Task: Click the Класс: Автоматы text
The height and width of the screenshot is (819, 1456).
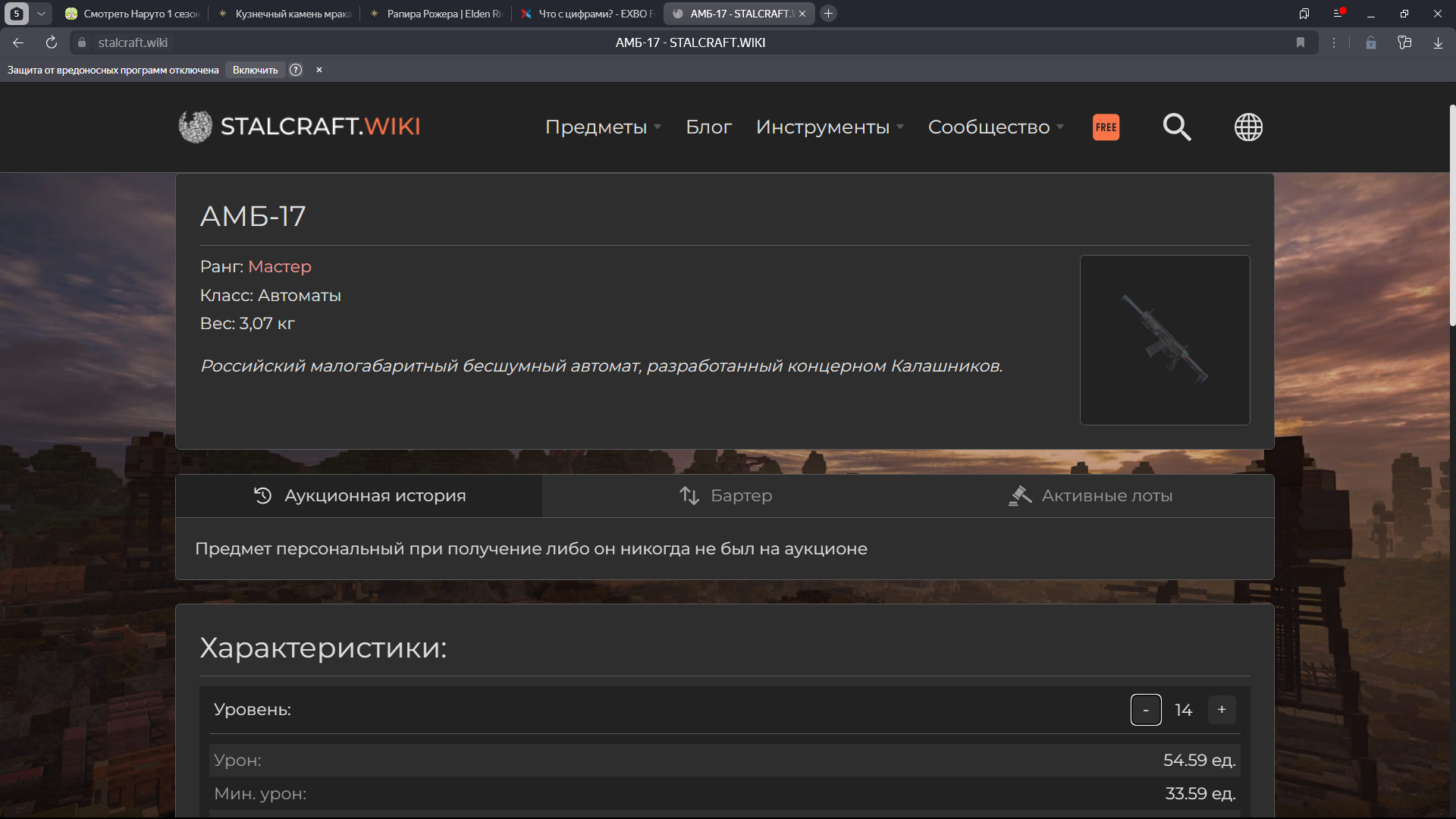Action: point(271,296)
